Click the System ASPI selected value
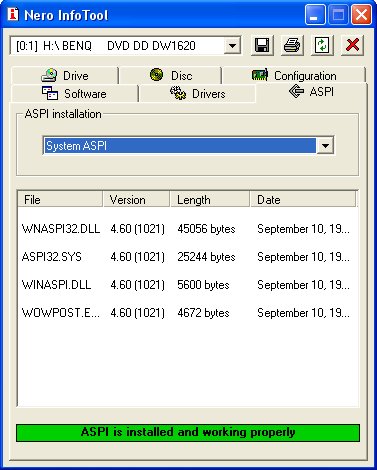Screen dimensions: 377x470 pos(180,146)
